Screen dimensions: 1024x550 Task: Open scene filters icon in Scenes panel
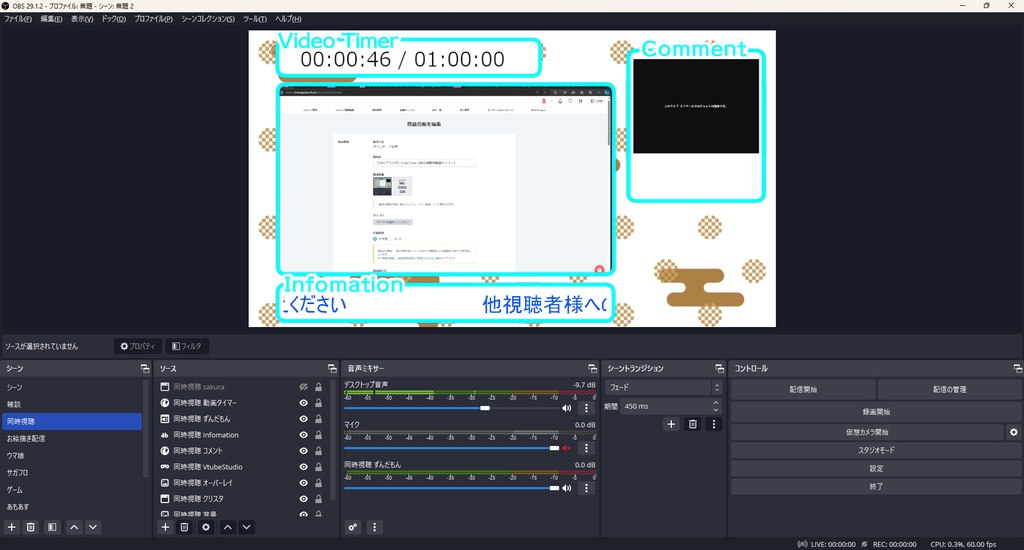[x=52, y=527]
